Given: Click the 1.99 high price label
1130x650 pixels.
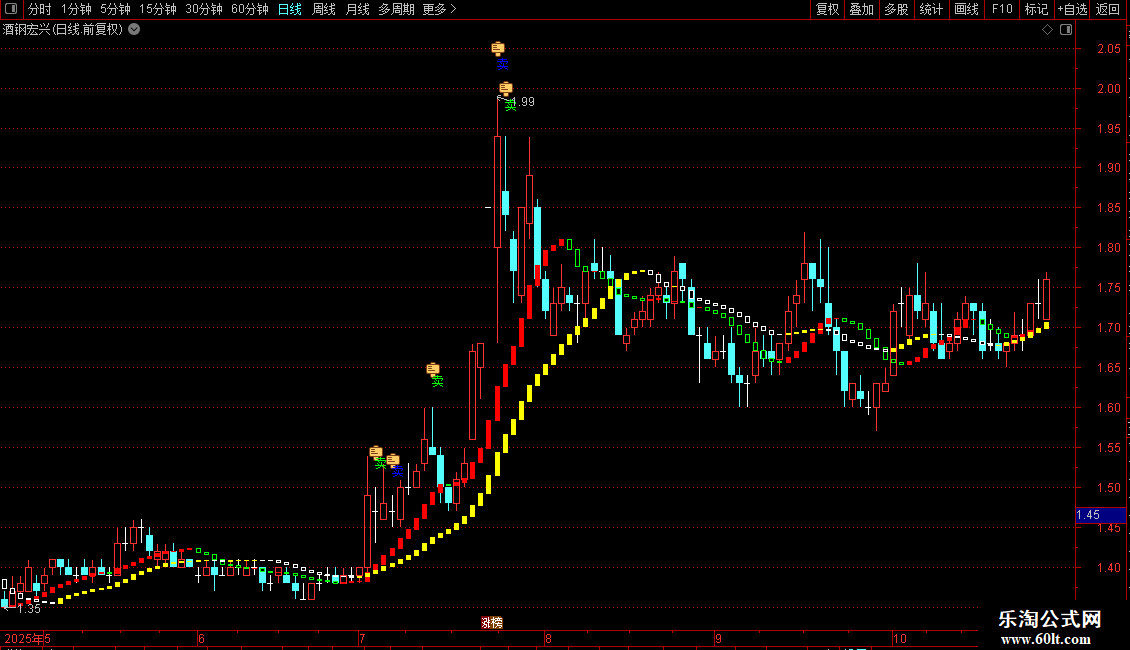Looking at the screenshot, I should tap(524, 102).
